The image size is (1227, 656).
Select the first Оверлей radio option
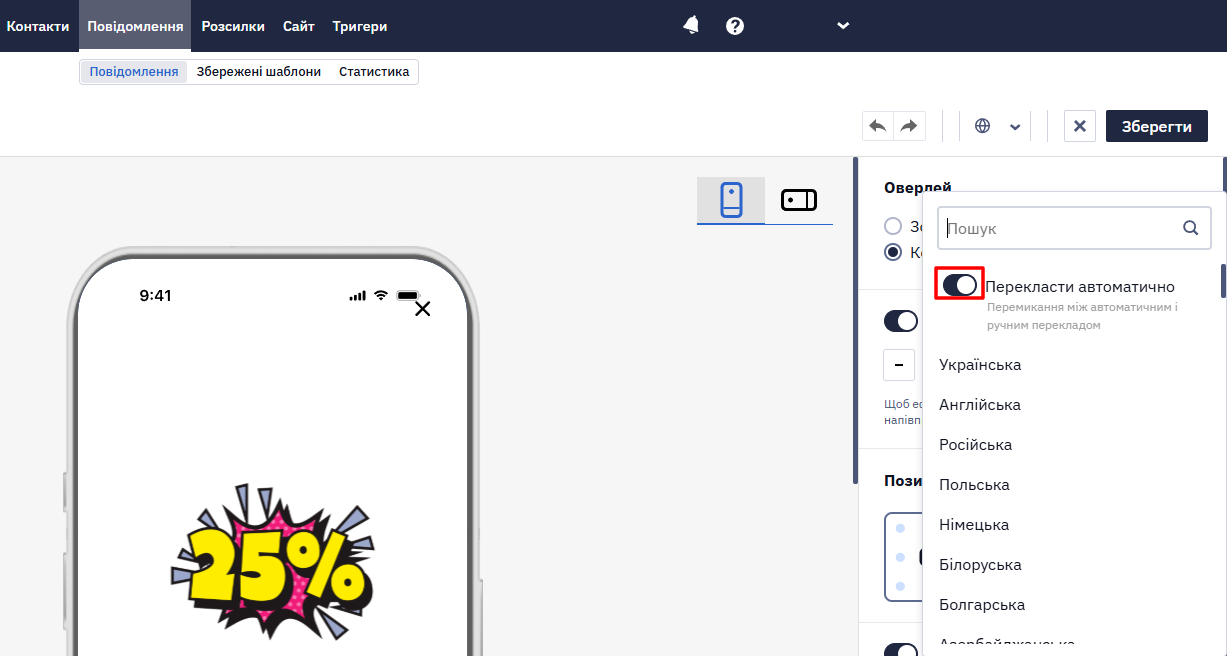[x=893, y=226]
